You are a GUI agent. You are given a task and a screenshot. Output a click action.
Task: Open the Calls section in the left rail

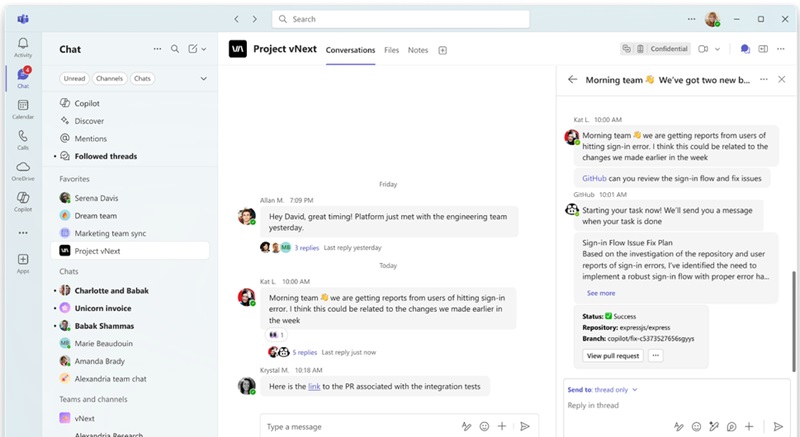click(22, 139)
